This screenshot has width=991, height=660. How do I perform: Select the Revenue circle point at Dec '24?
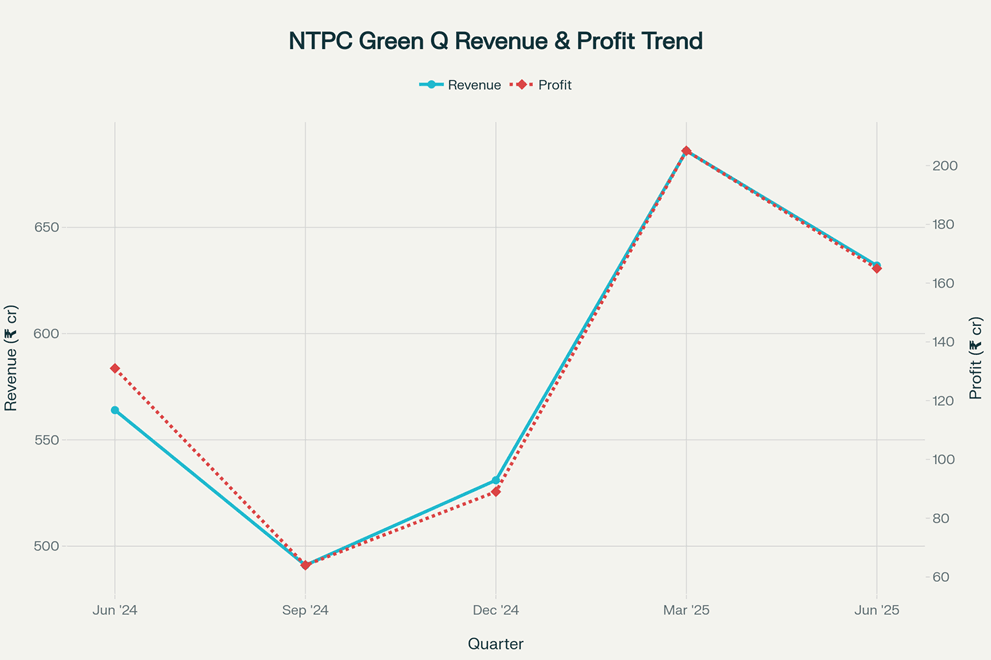pos(496,480)
